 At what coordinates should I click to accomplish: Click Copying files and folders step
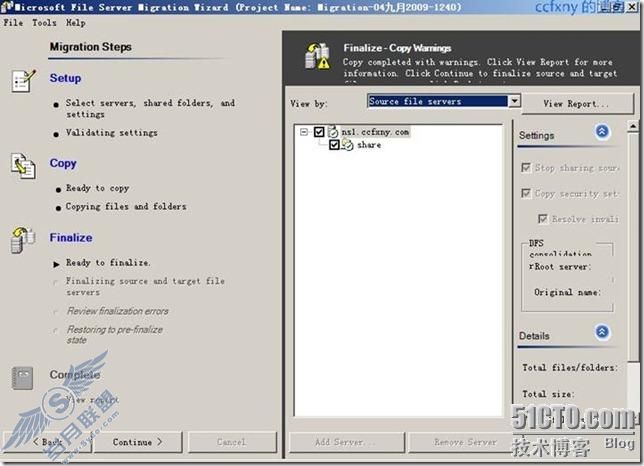tap(126, 207)
